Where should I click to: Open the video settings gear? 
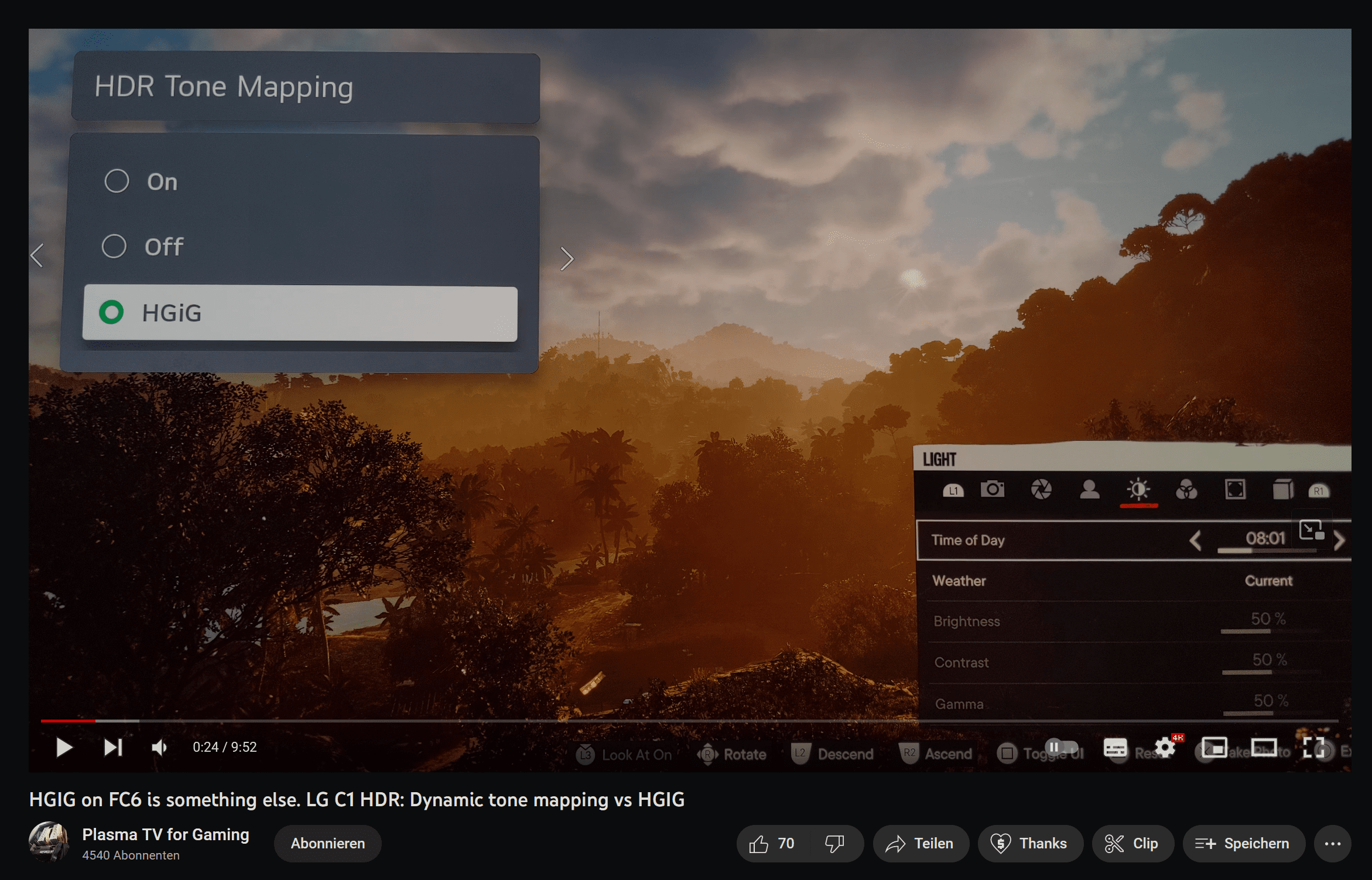click(1165, 748)
